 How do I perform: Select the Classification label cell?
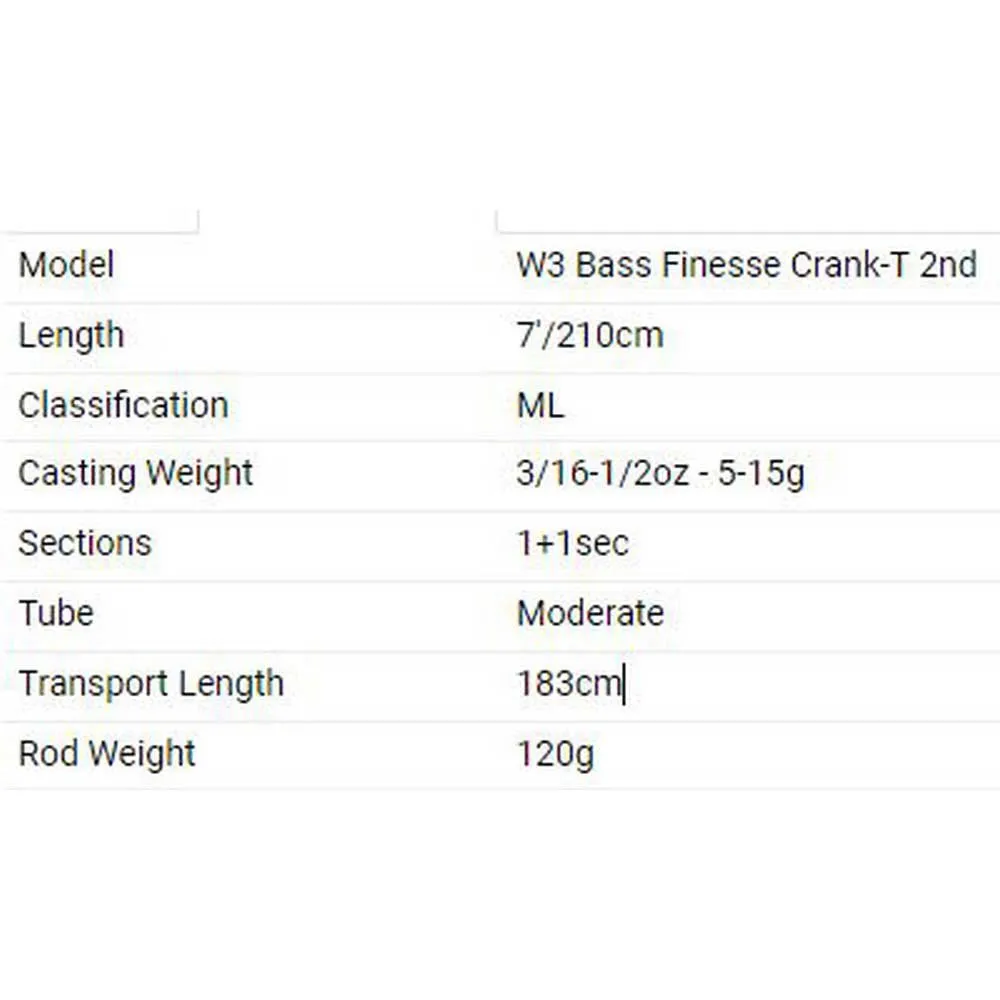(123, 404)
